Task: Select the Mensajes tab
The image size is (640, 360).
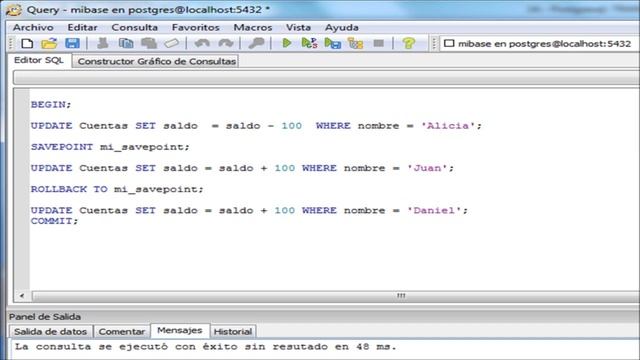Action: pos(180,331)
